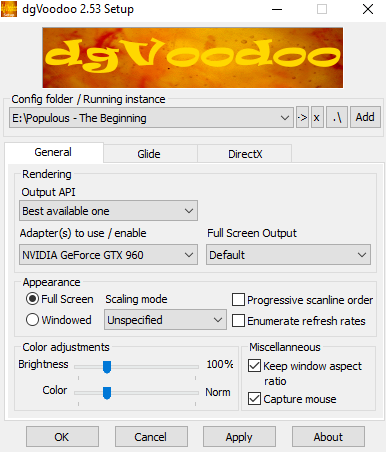Viewport: 386px width, 452px height.
Task: Expand the Scaling mode dropdown
Action: (165, 320)
